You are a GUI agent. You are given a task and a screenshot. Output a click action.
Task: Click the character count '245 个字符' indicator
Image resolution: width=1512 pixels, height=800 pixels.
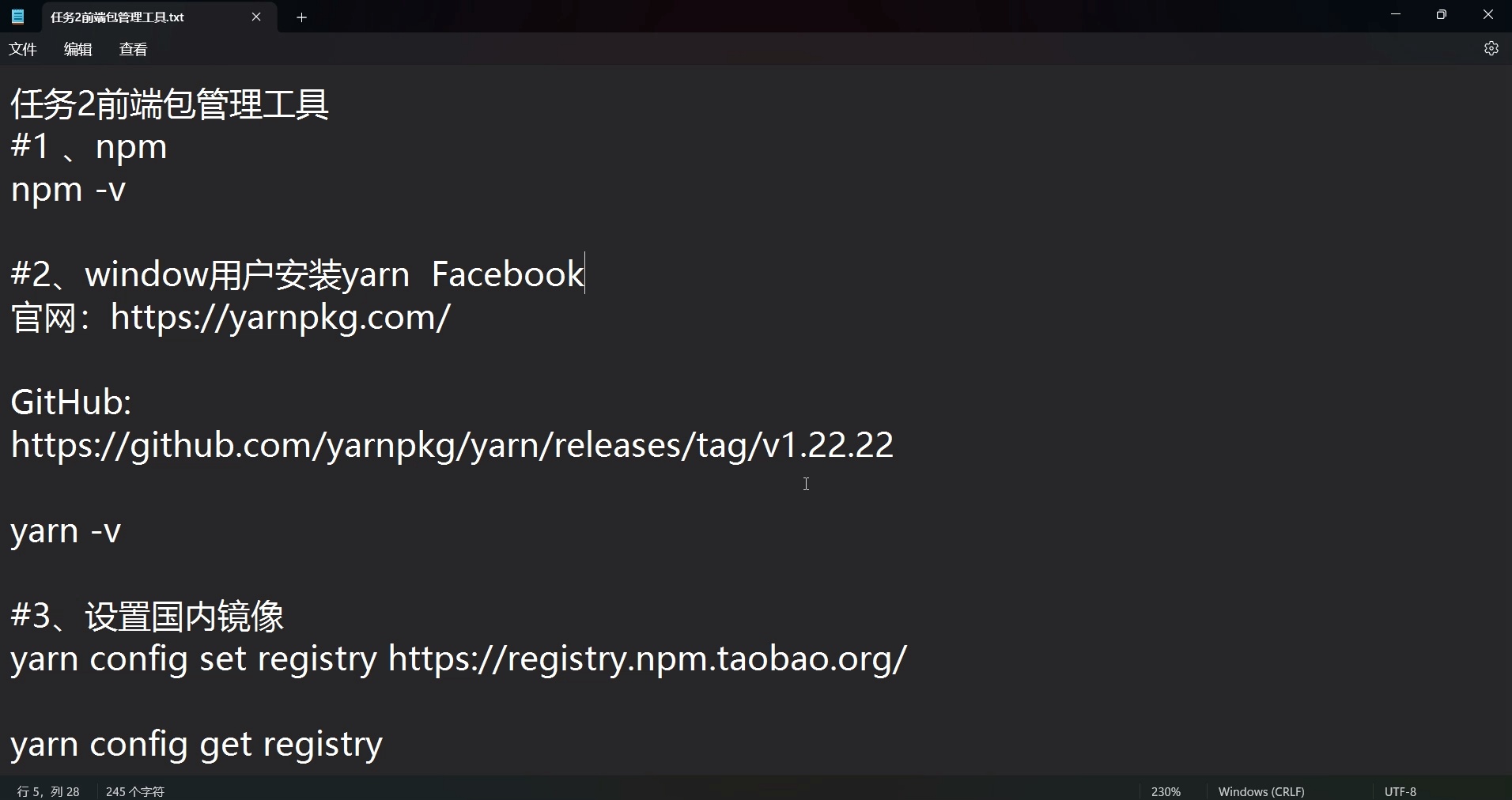click(134, 791)
